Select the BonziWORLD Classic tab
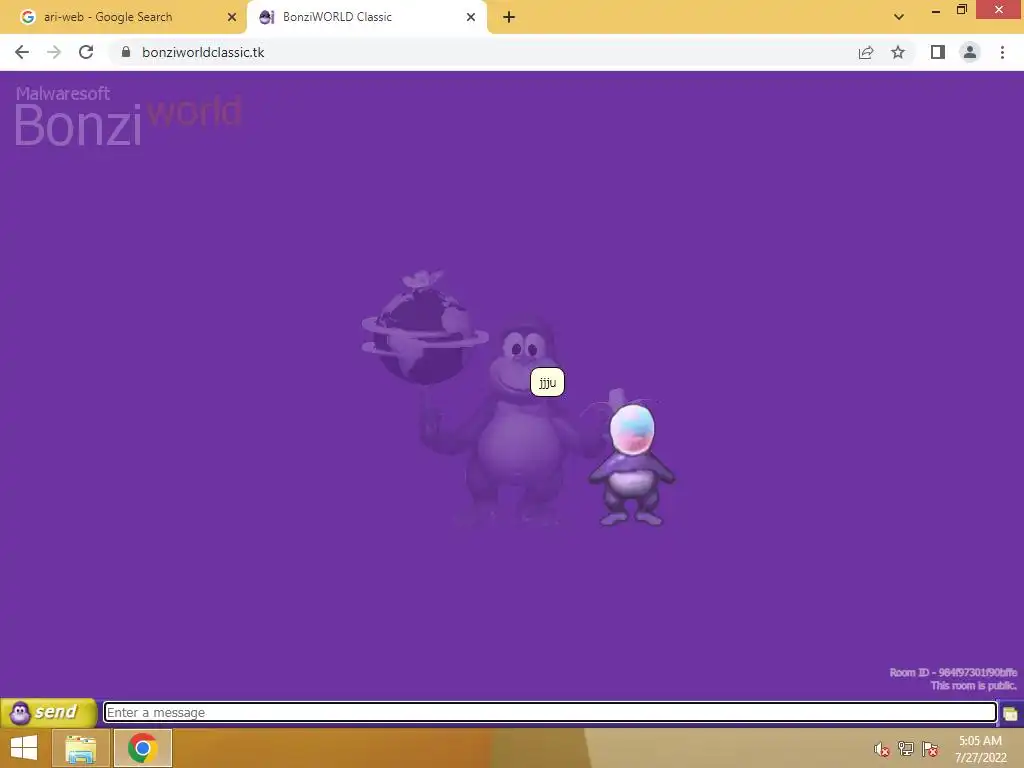Viewport: 1024px width, 768px height. point(337,17)
